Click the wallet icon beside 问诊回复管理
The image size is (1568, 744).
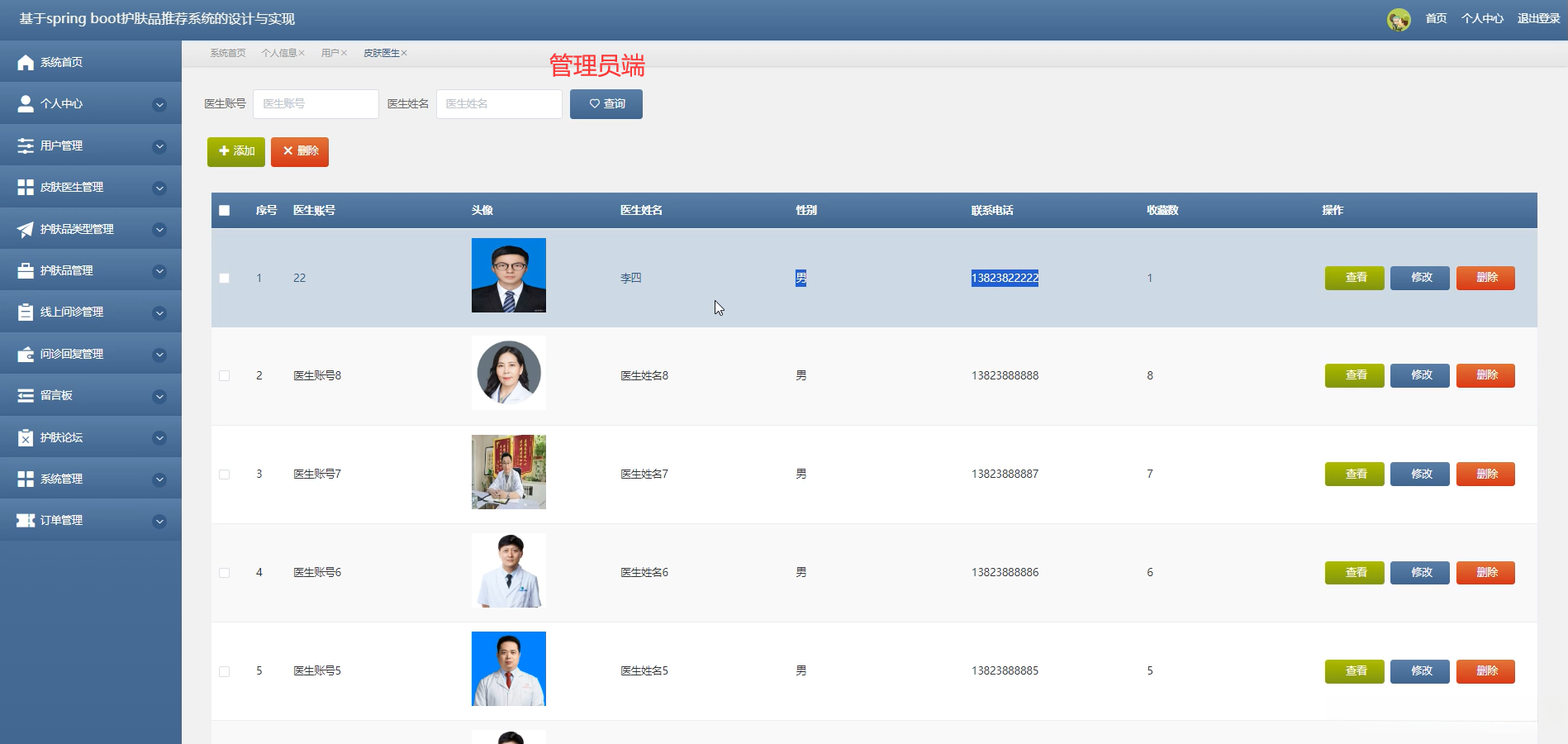(x=26, y=354)
